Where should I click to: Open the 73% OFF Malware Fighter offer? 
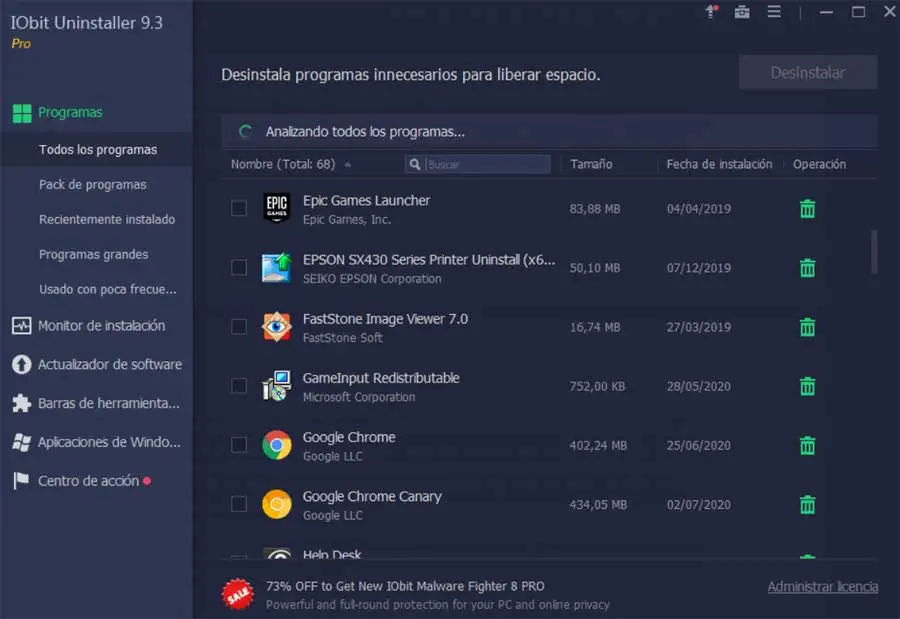pyautogui.click(x=405, y=586)
